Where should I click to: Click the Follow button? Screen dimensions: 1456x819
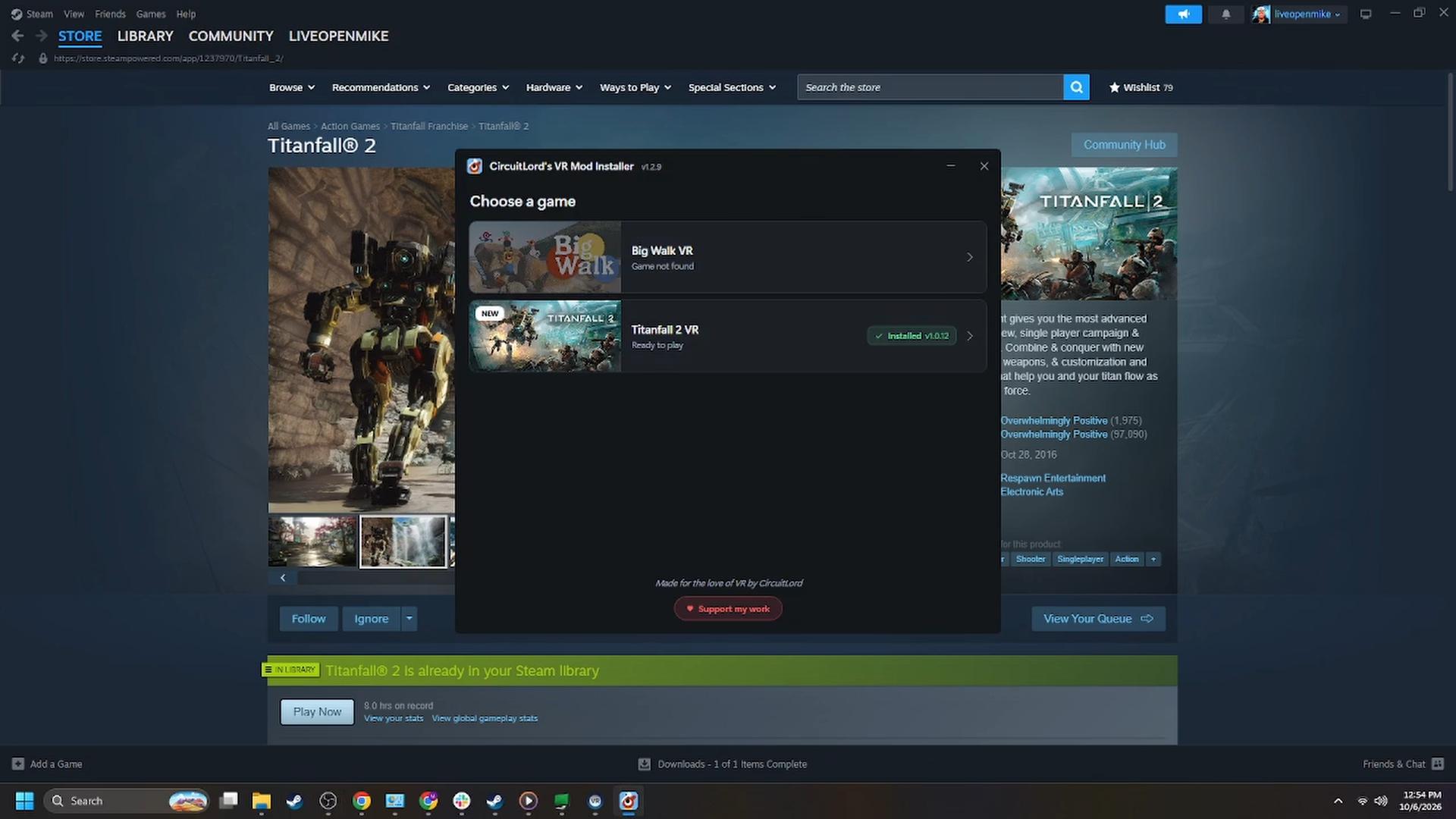click(309, 619)
